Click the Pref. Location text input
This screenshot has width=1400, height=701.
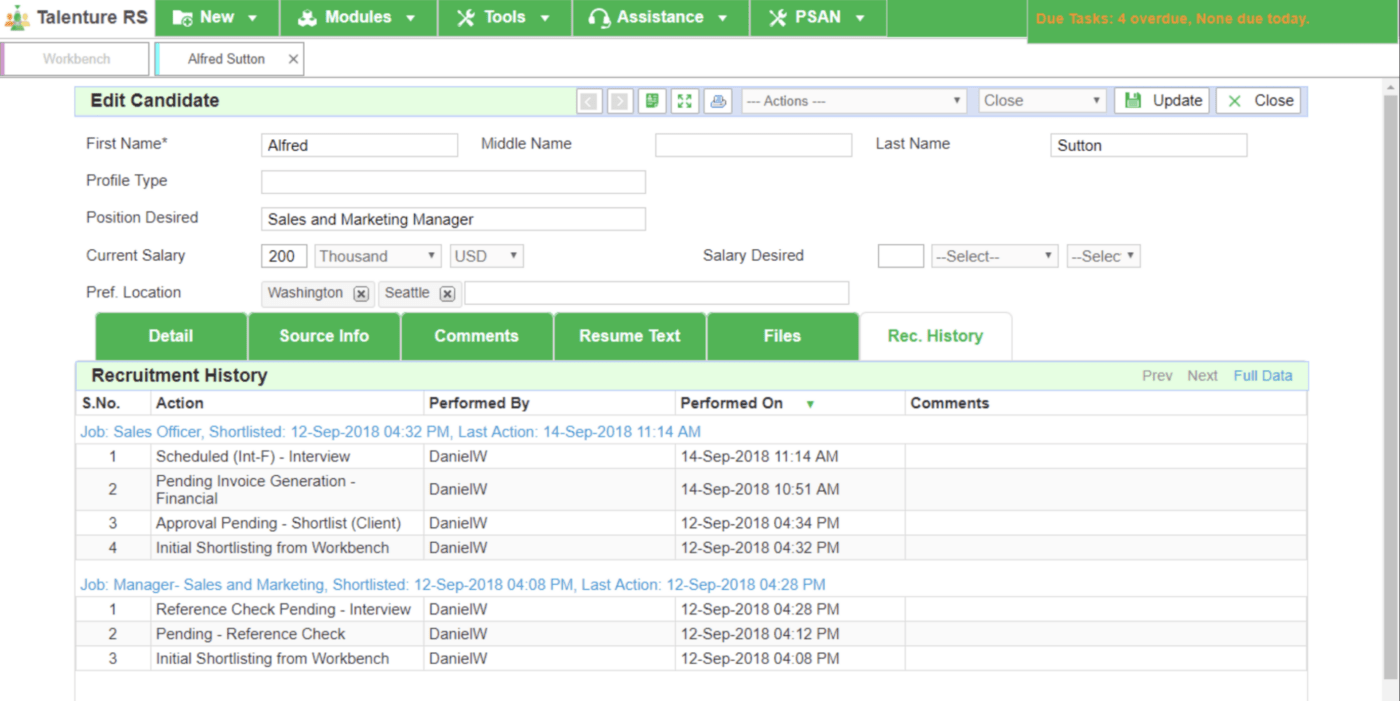pyautogui.click(x=656, y=293)
